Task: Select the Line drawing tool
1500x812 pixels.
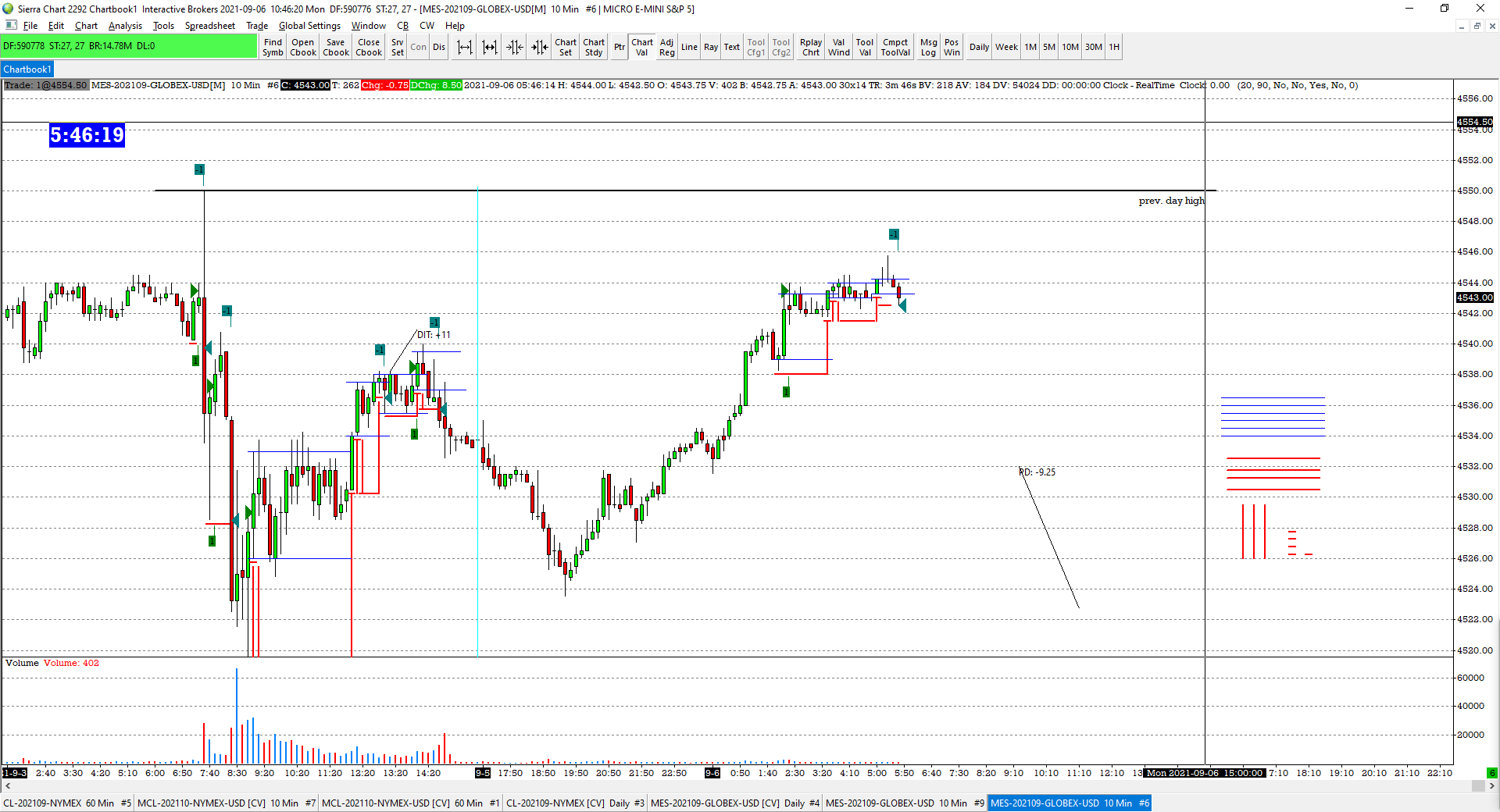Action: click(x=689, y=48)
